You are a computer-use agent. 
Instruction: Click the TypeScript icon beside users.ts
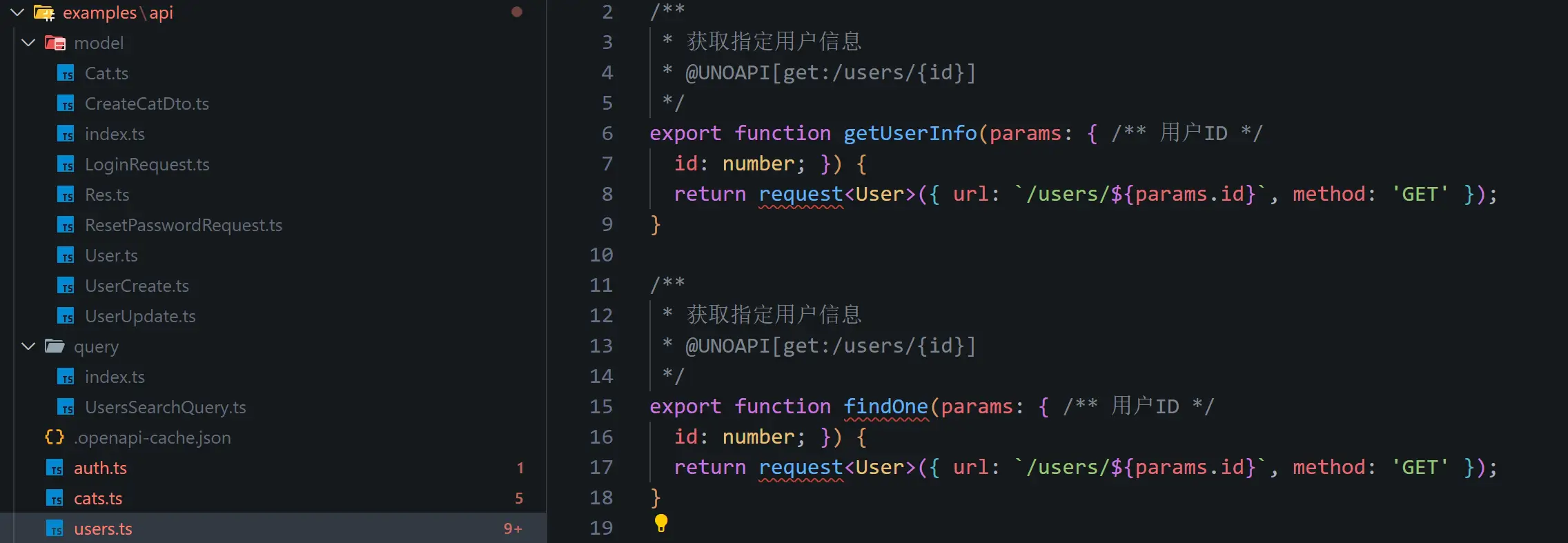[x=55, y=529]
